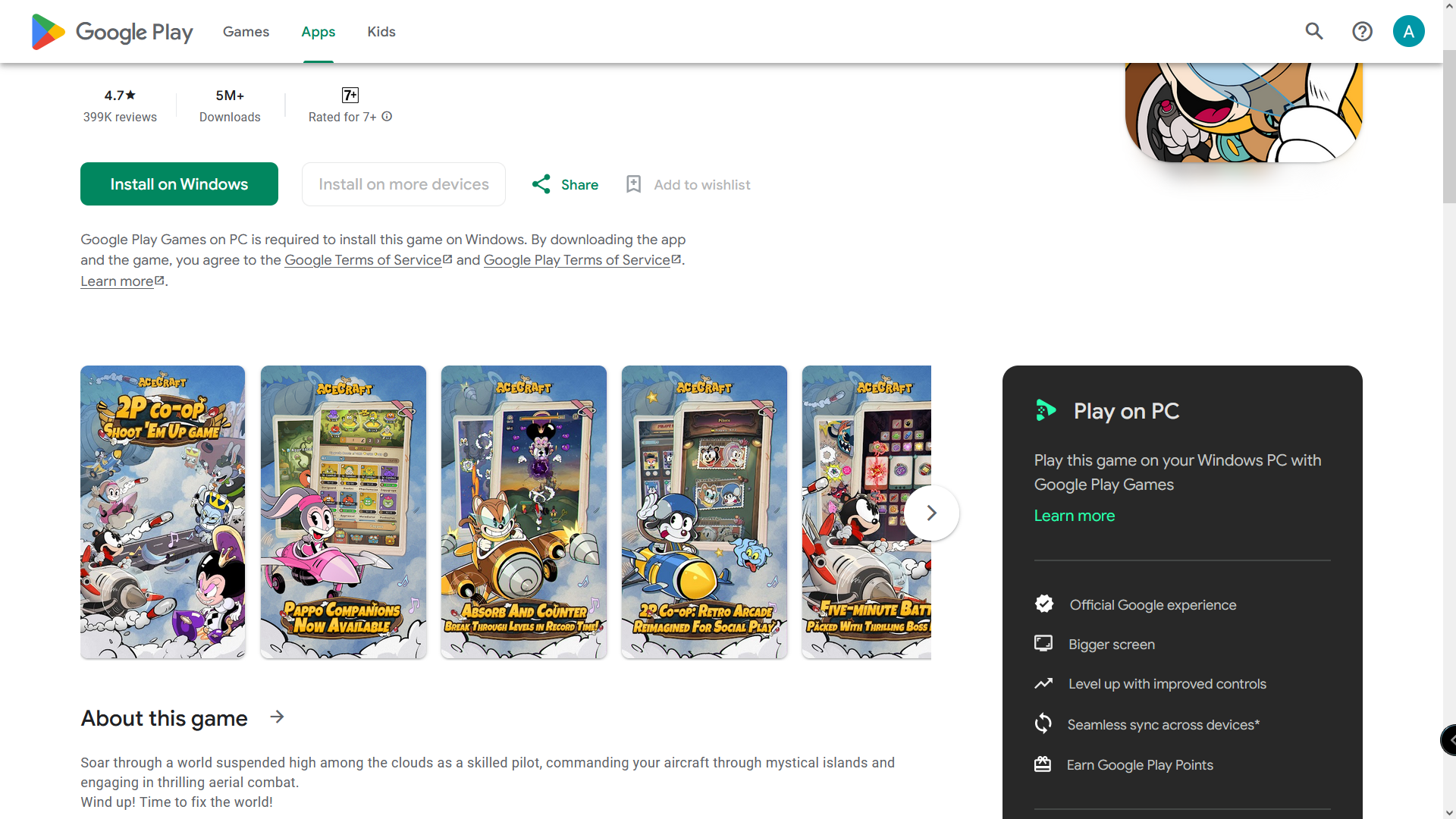The image size is (1456, 819).
Task: Click the Seamless sync icon
Action: 1043,723
